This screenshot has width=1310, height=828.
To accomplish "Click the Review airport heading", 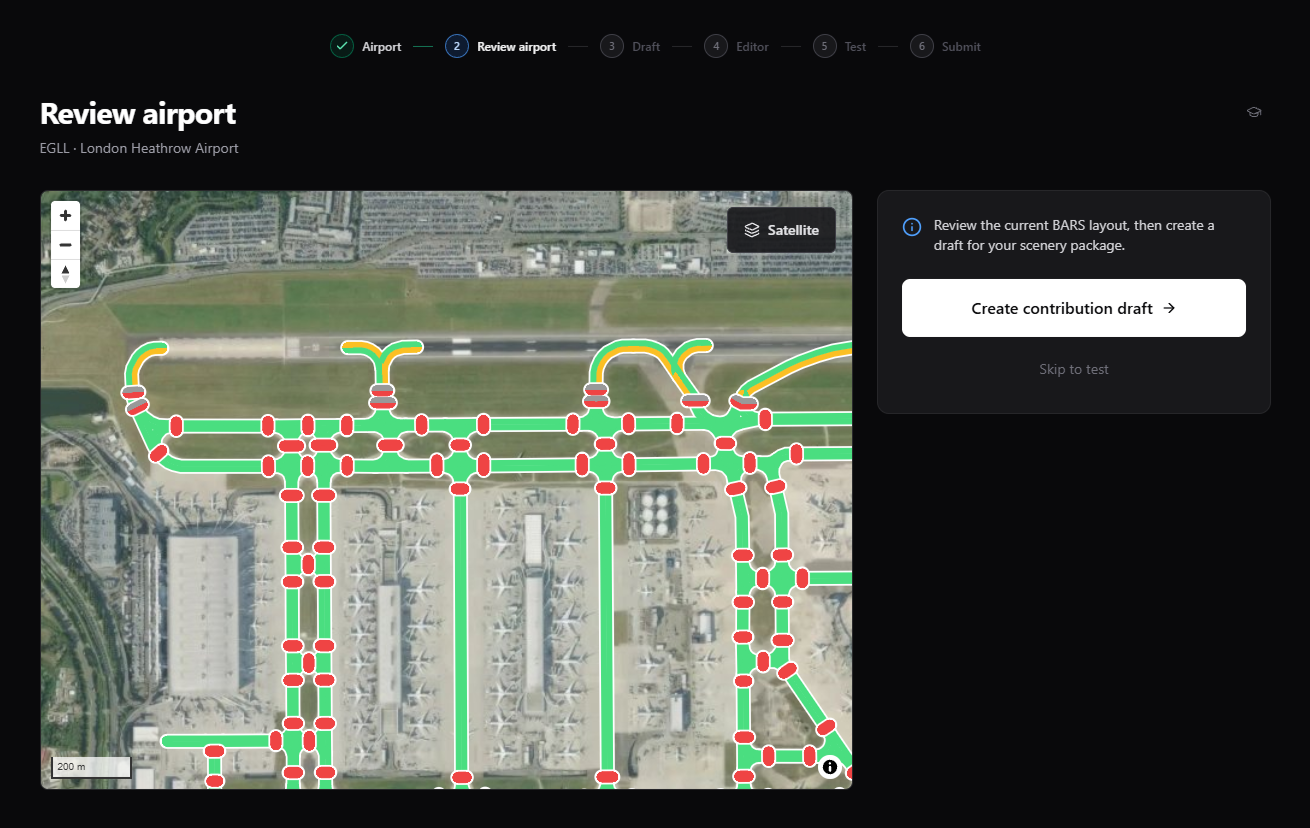I will point(138,113).
